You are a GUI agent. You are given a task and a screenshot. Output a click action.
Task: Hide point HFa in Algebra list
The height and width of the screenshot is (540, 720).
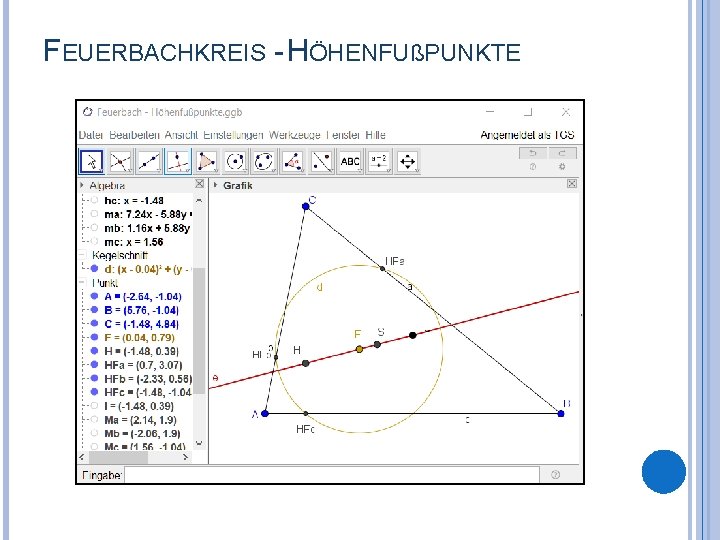point(94,365)
